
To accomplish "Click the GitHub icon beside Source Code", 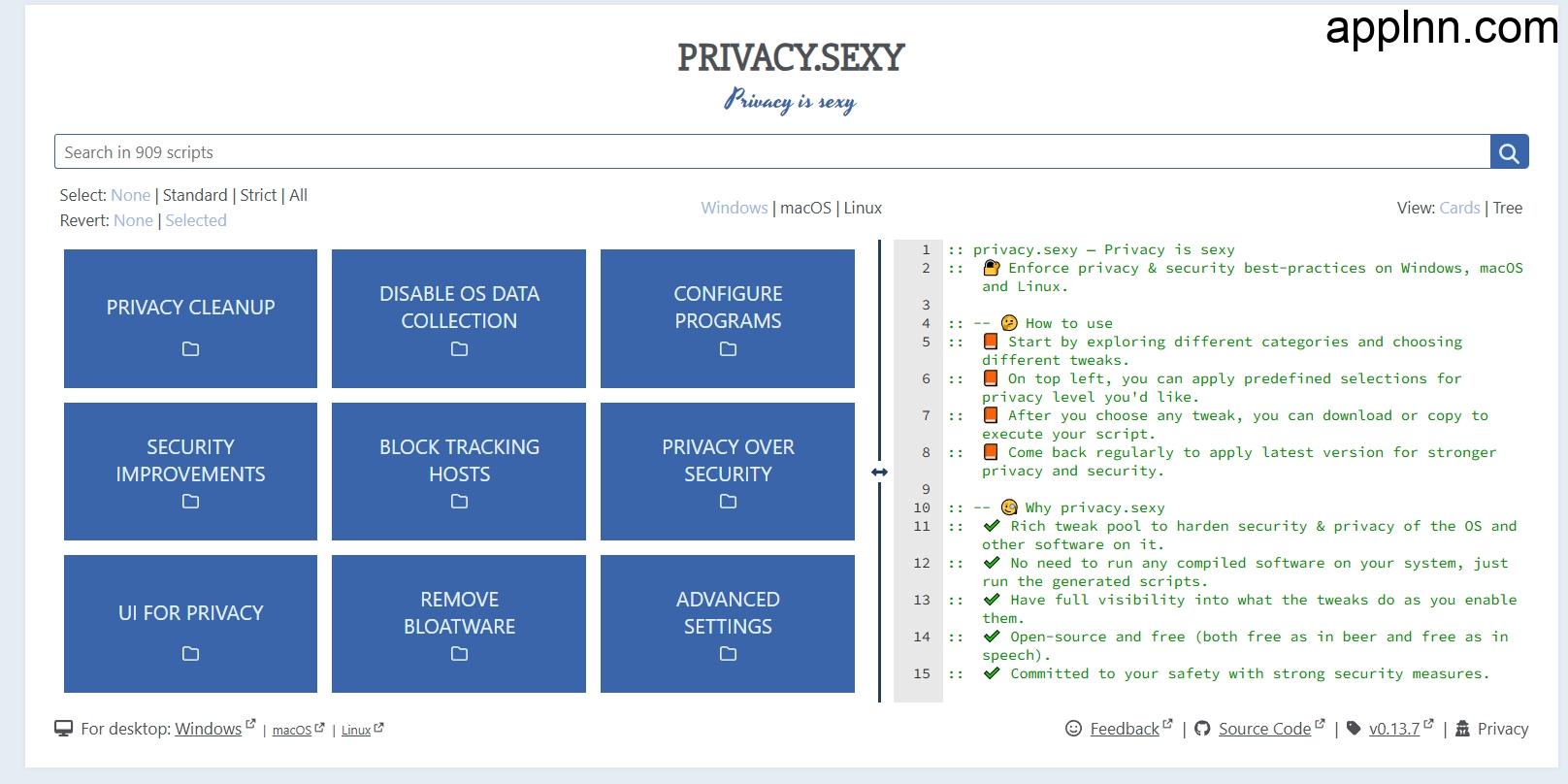I will point(1202,729).
